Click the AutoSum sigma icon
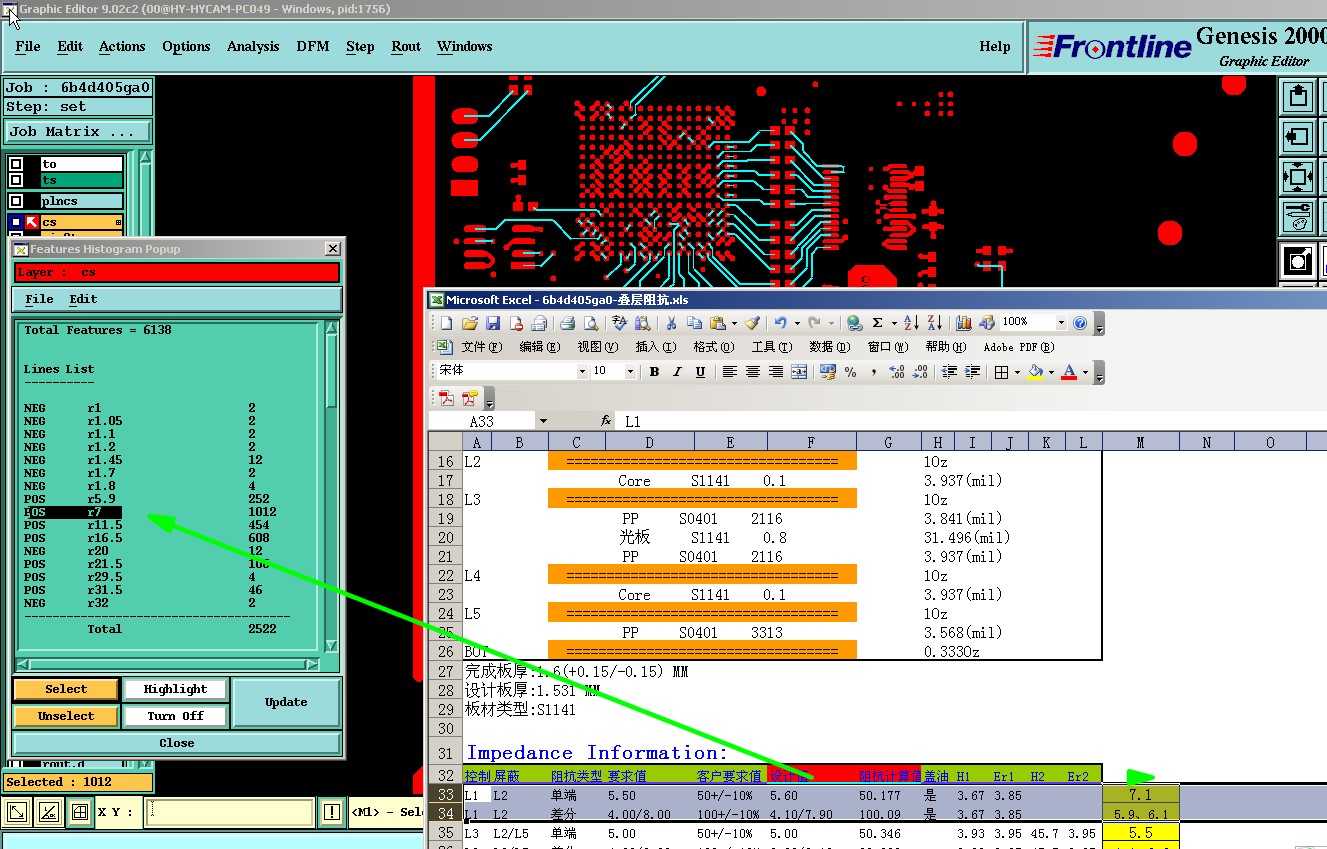This screenshot has height=849, width=1327. (x=878, y=323)
